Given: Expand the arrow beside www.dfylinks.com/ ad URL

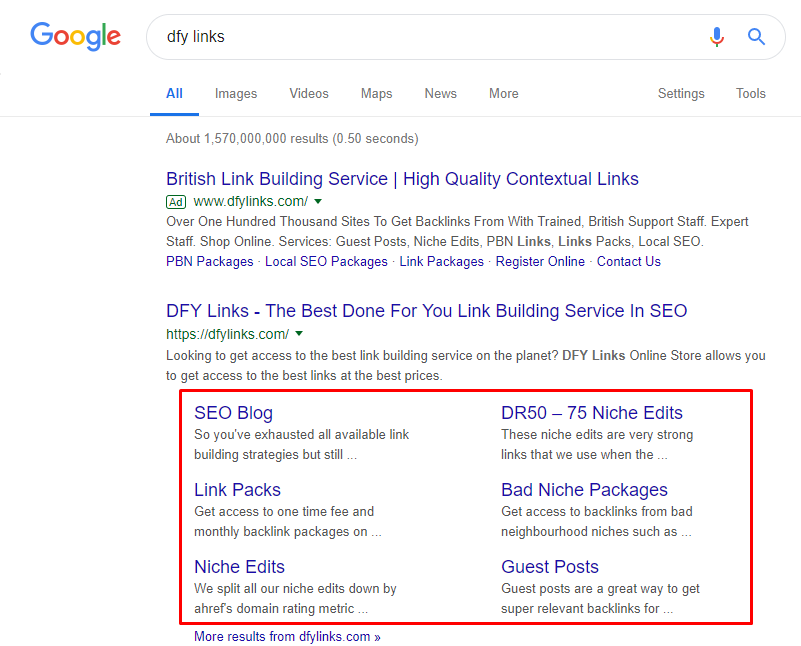Looking at the screenshot, I should click(318, 201).
